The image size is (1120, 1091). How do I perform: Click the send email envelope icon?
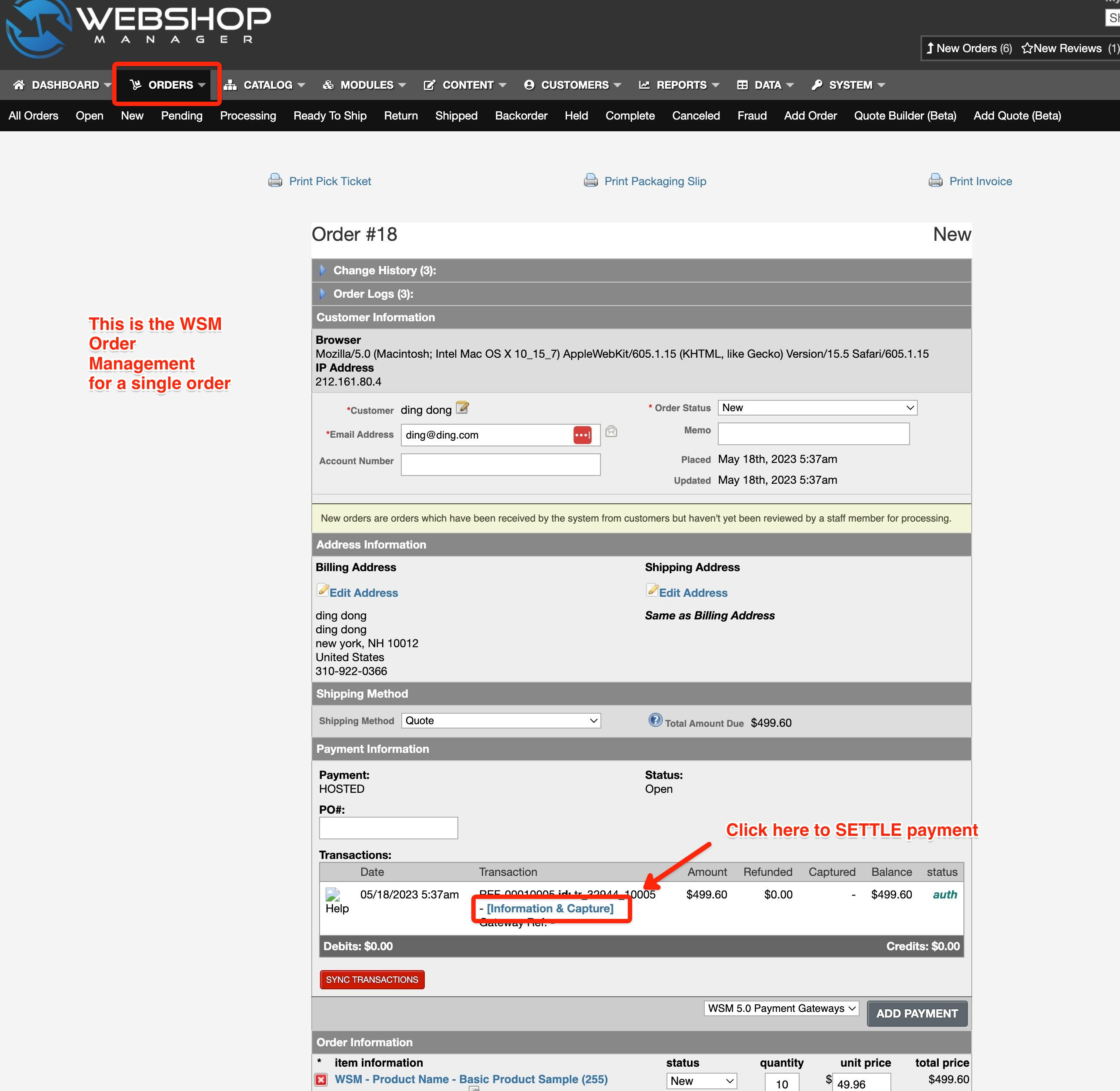611,432
